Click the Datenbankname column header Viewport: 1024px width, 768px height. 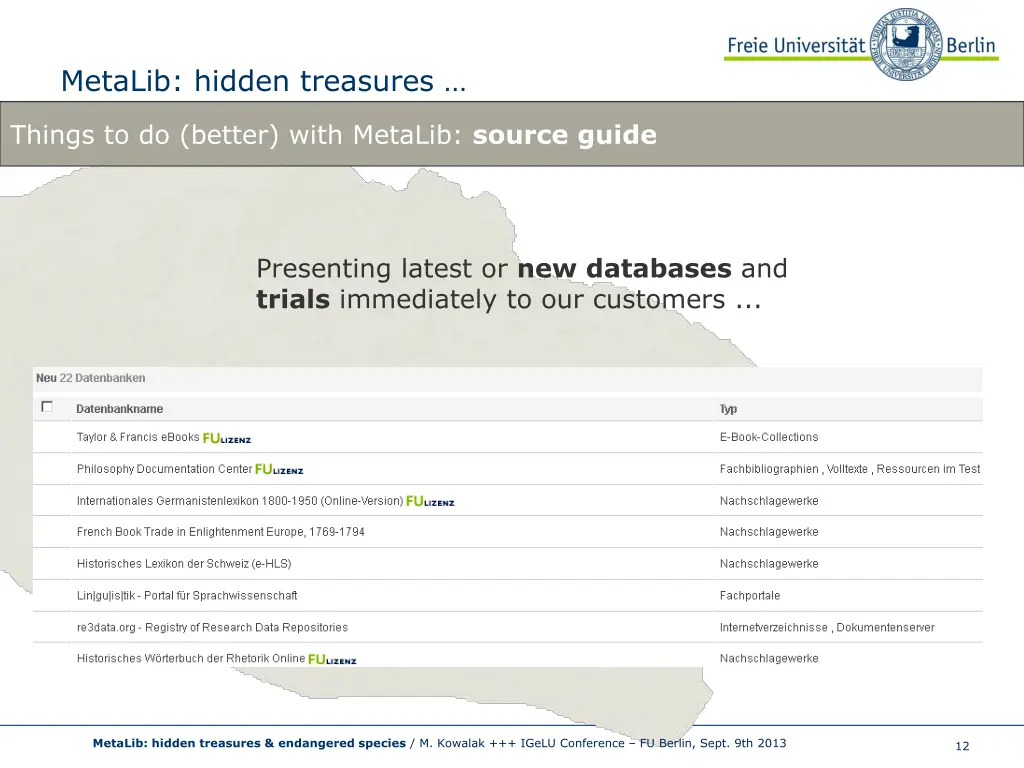120,409
